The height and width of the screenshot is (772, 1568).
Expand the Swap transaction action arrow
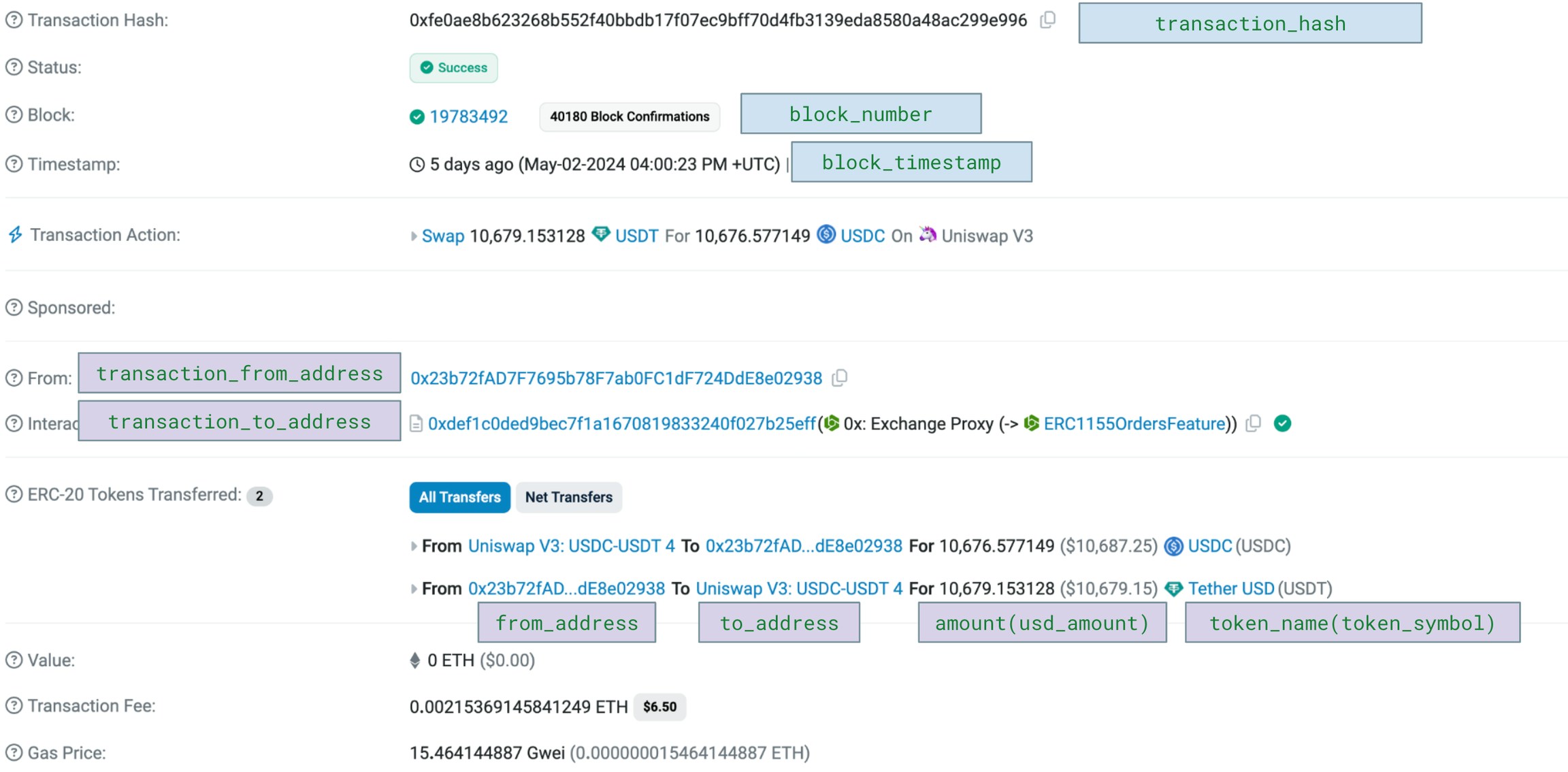pos(413,236)
